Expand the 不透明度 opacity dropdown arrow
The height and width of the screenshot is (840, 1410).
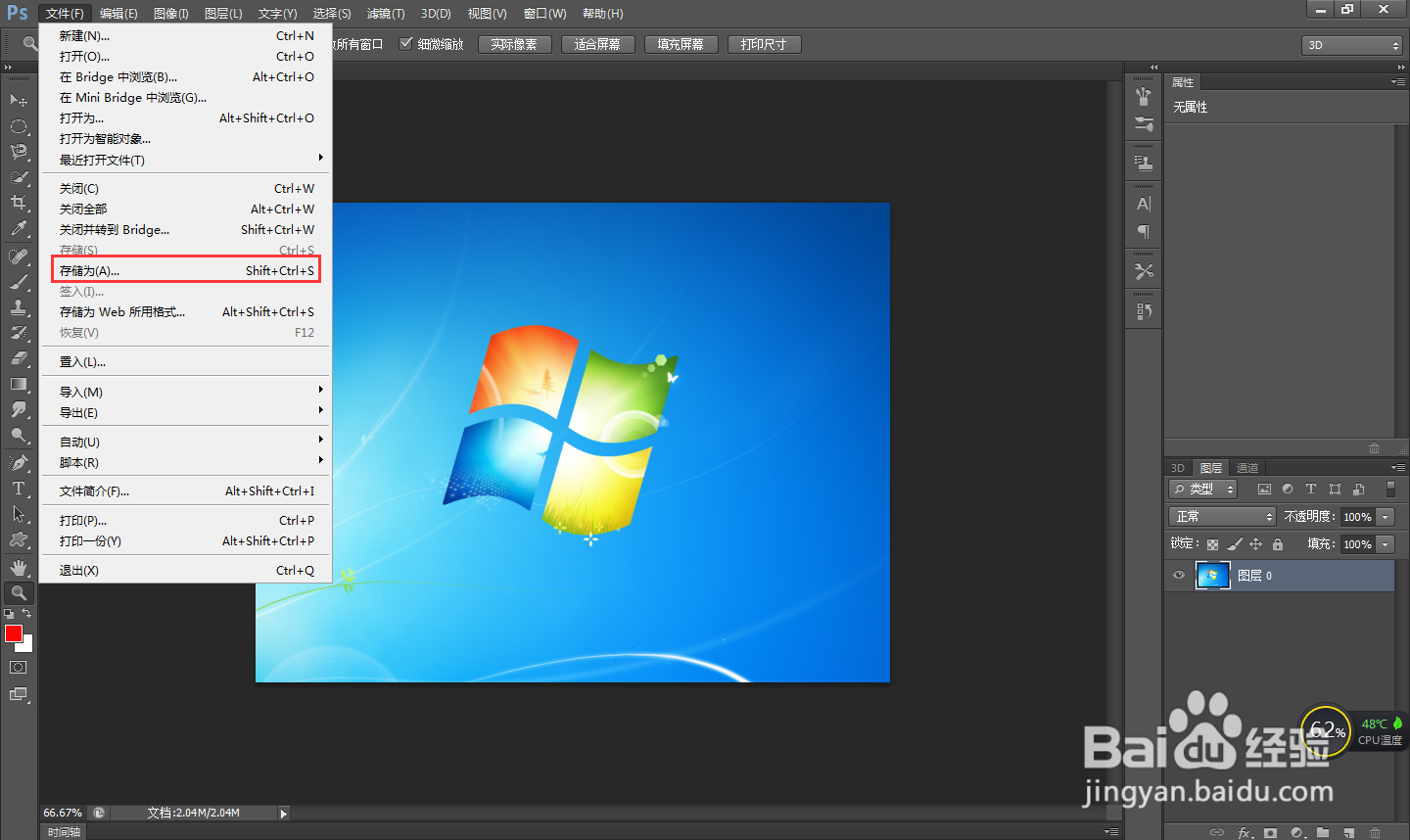point(1386,517)
